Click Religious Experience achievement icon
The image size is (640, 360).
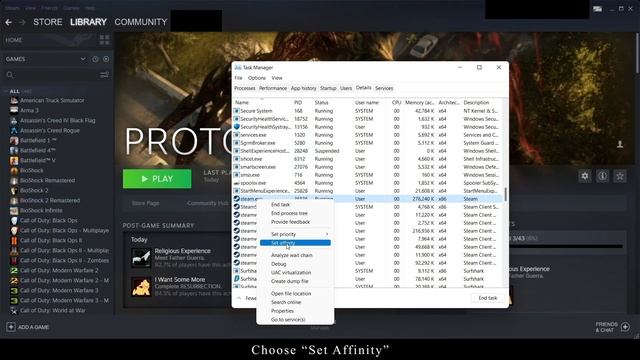pos(141,258)
